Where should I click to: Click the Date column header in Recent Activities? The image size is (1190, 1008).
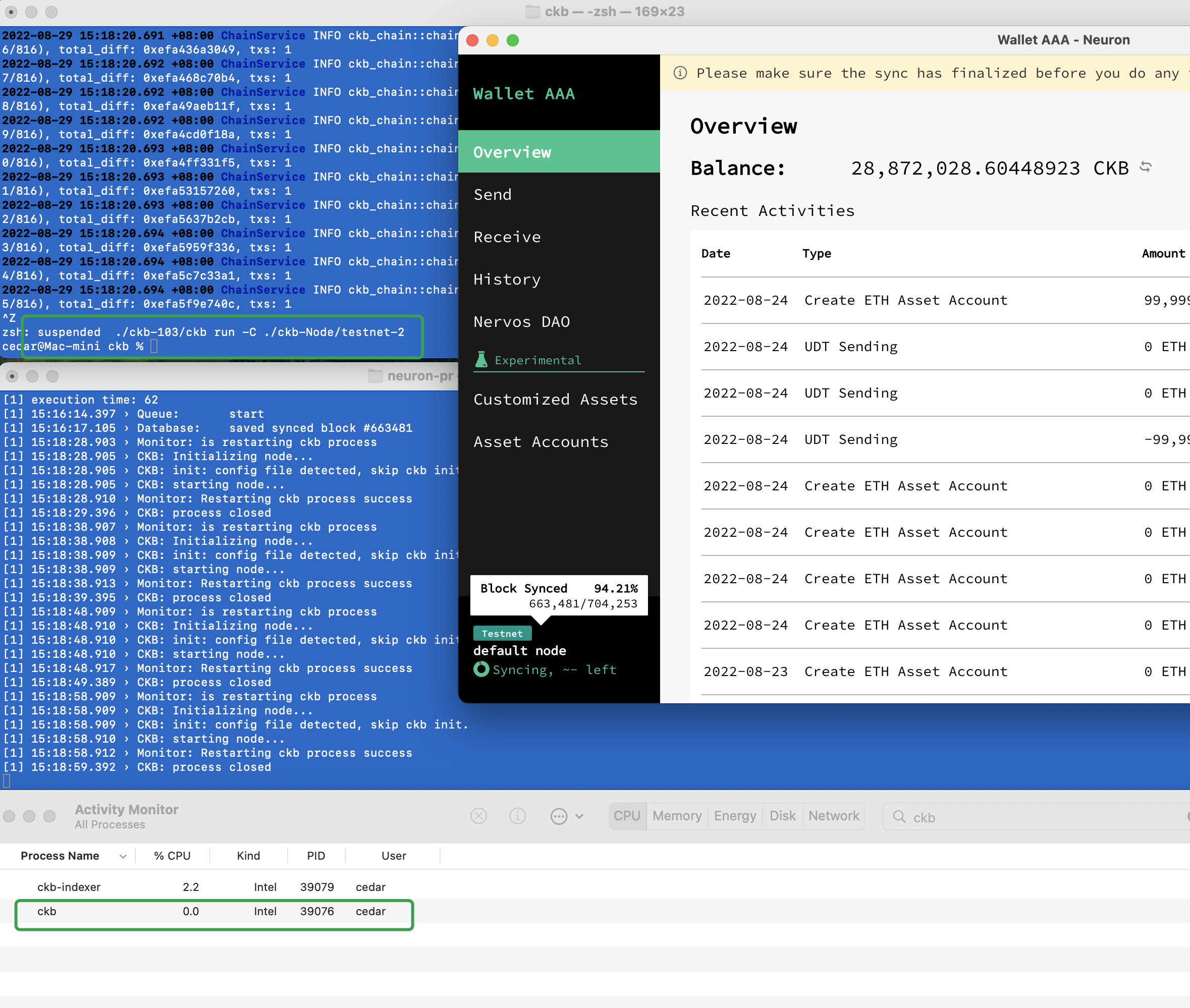pyautogui.click(x=716, y=253)
